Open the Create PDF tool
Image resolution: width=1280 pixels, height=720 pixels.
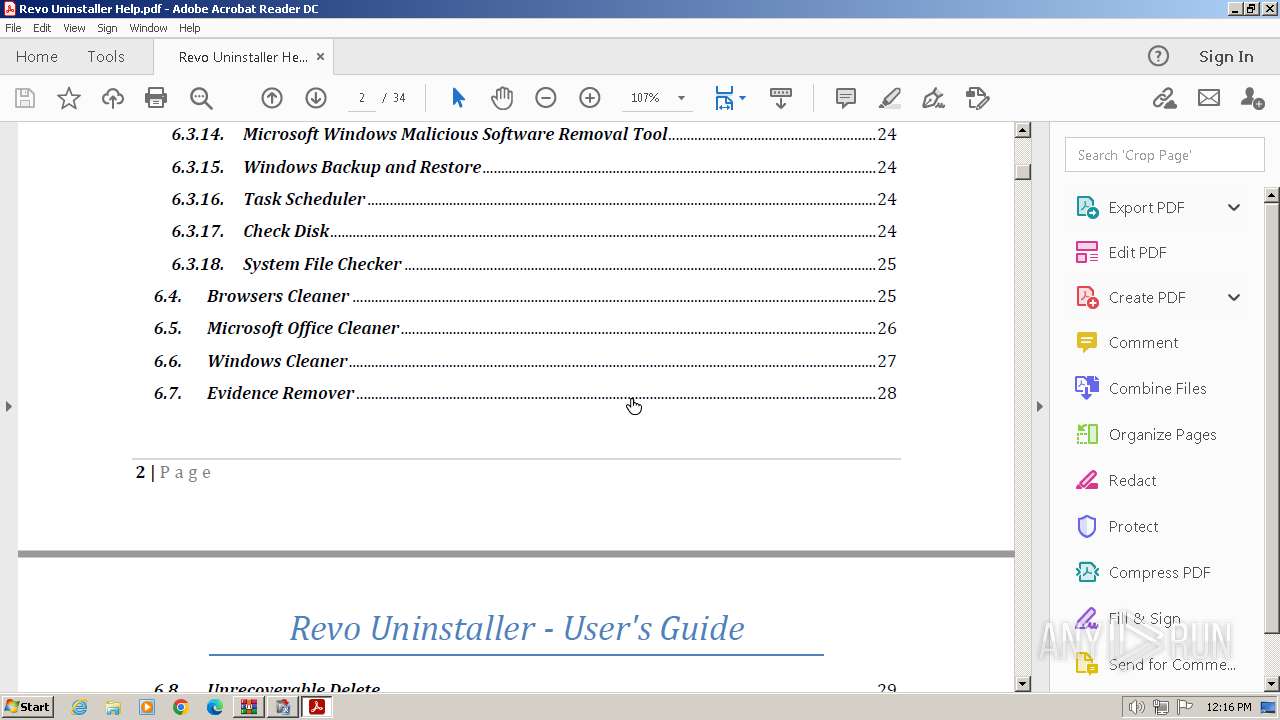click(x=1145, y=297)
